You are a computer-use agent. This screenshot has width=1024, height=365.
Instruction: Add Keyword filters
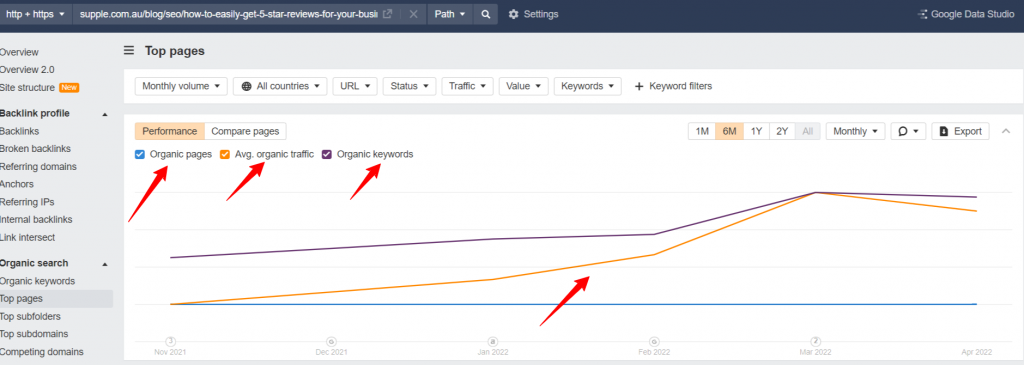(x=673, y=86)
